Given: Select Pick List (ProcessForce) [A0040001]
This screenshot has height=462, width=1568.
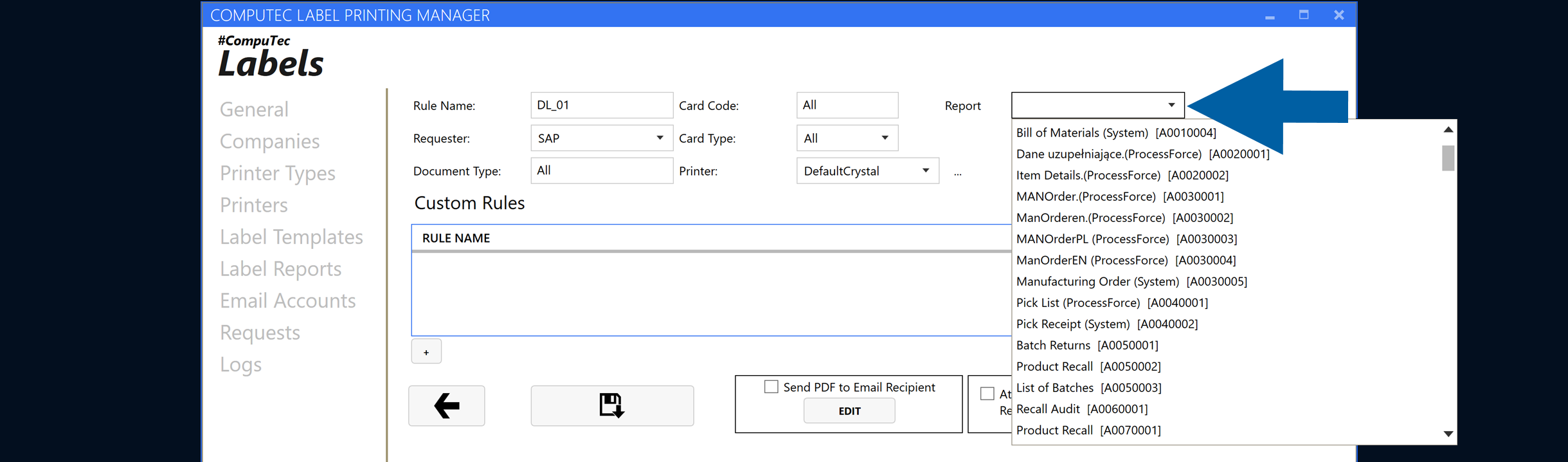Looking at the screenshot, I should [x=1112, y=302].
